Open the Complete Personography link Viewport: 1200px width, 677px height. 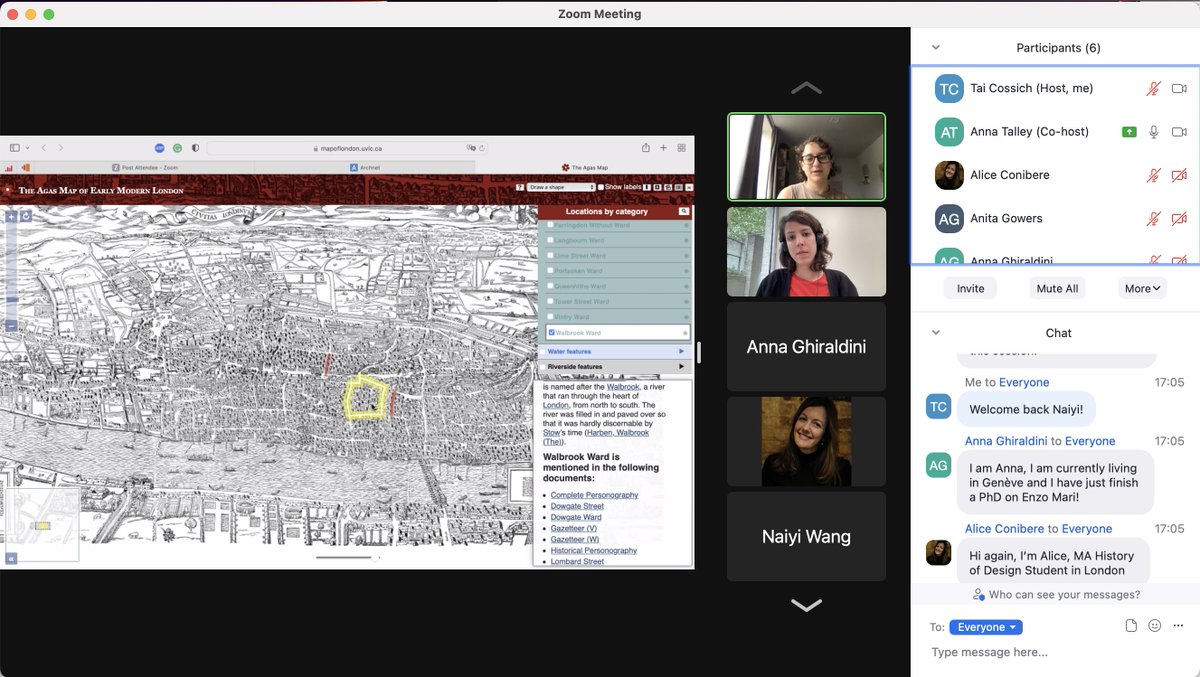click(x=594, y=495)
